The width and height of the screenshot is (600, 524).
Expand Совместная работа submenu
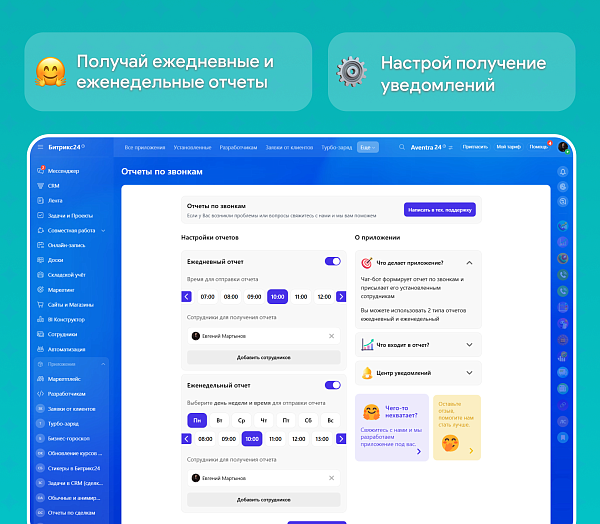[103, 230]
